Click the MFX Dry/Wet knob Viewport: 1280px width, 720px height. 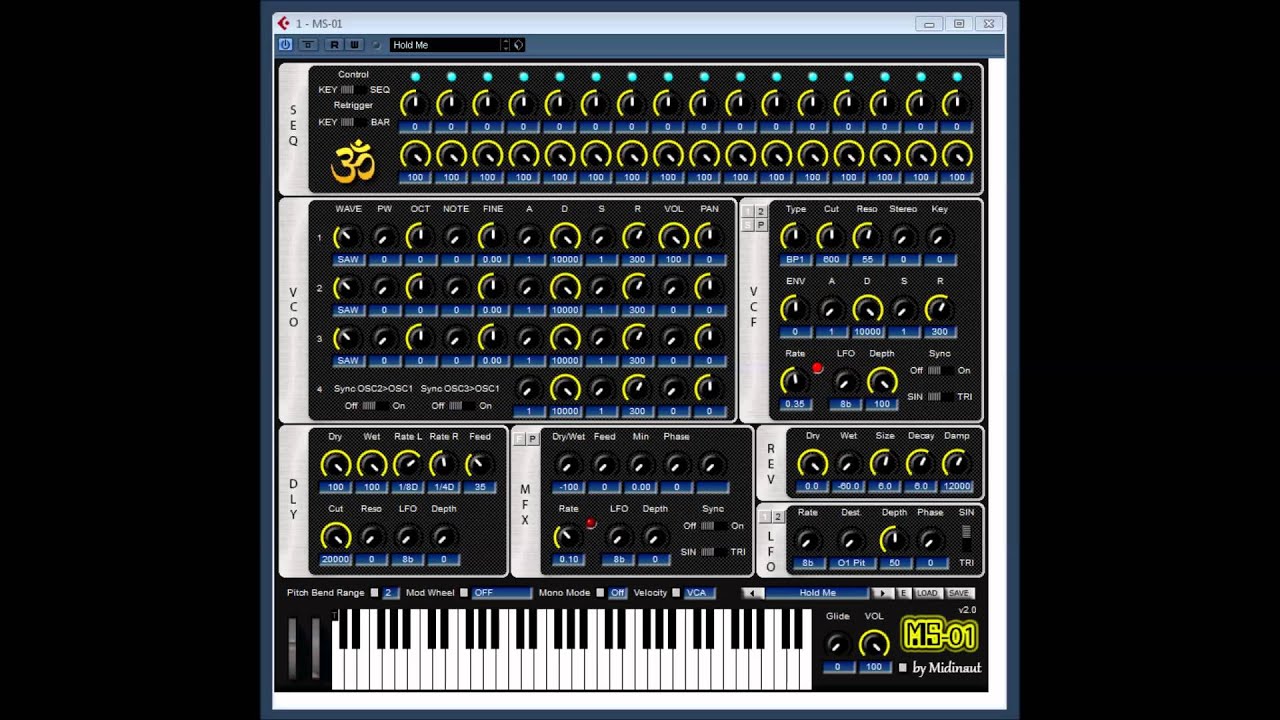(x=567, y=464)
